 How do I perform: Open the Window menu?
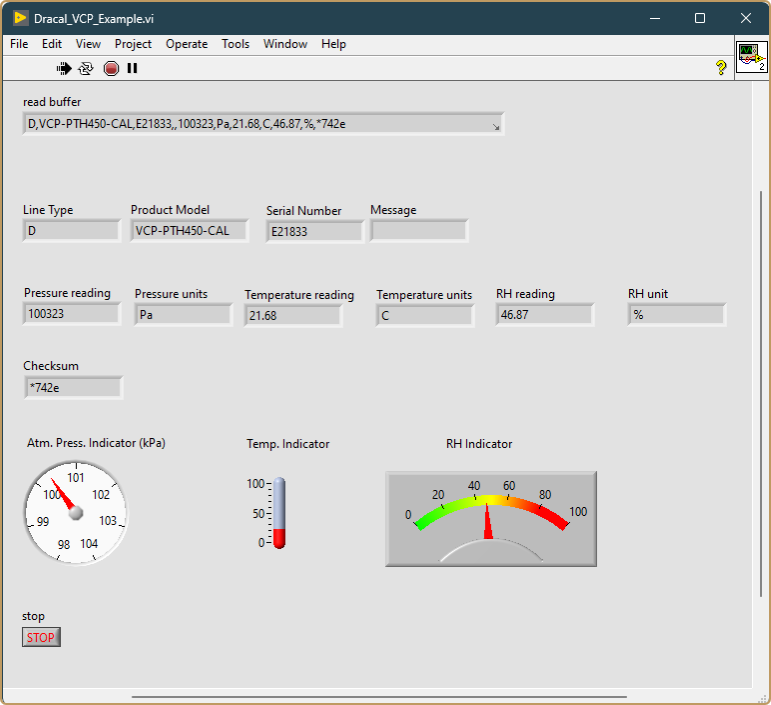[285, 44]
